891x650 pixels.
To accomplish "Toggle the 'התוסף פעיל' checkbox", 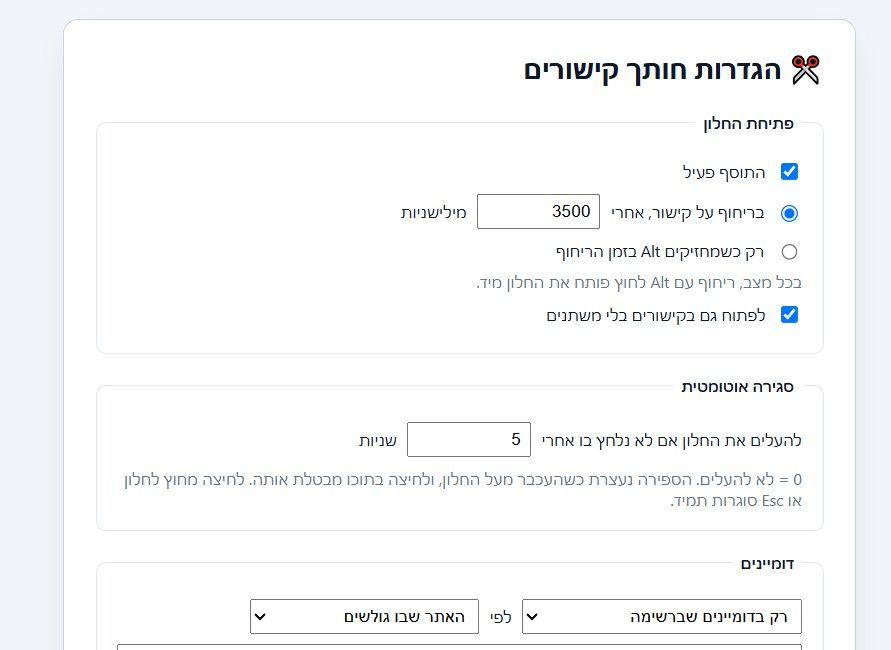I will [789, 172].
